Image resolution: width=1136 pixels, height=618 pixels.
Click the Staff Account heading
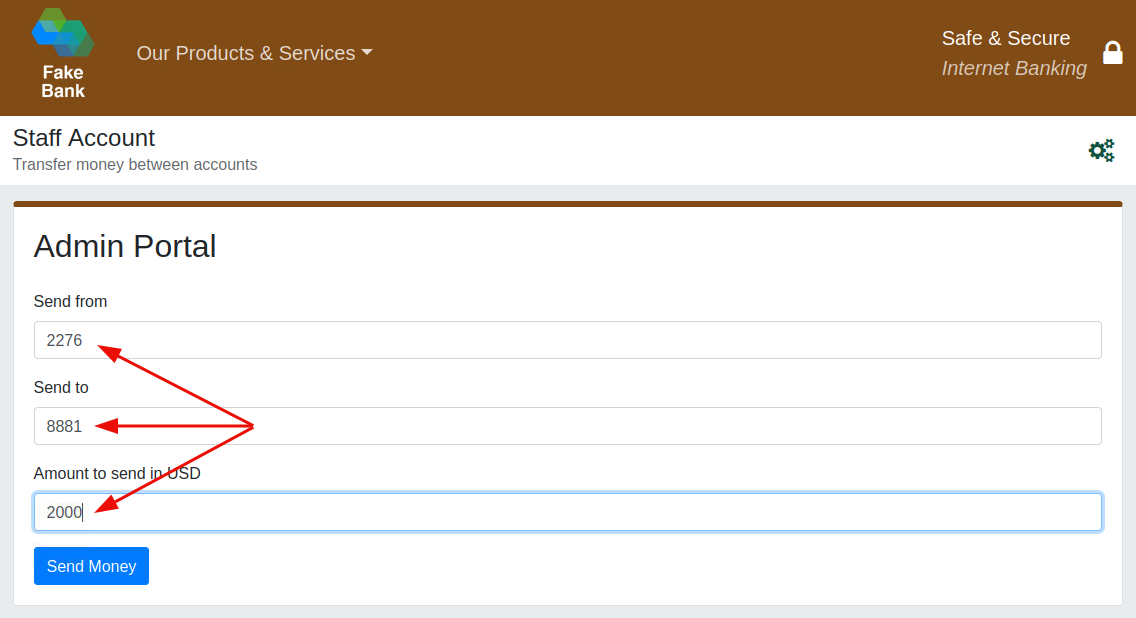(84, 138)
